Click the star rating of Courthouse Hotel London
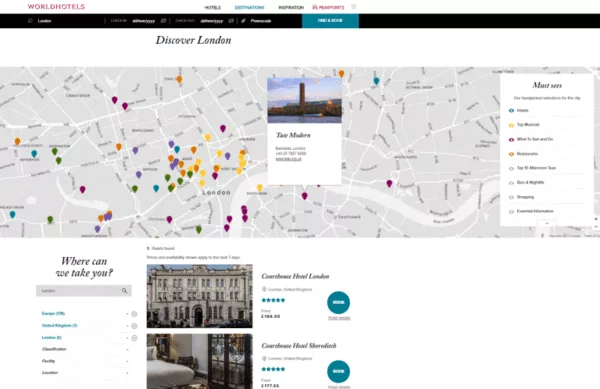 coord(273,300)
